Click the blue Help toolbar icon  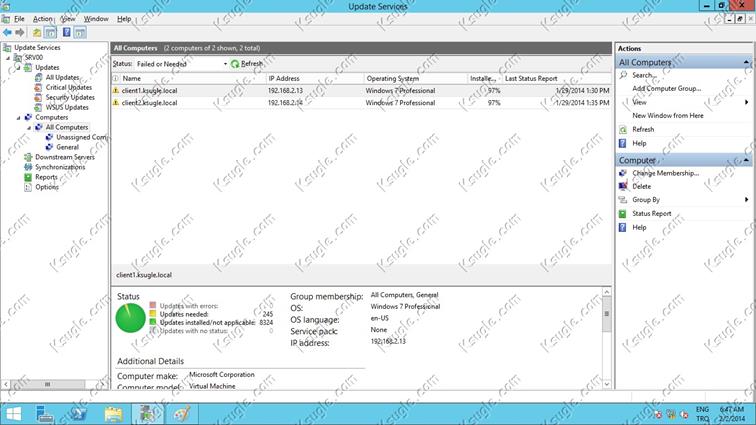tap(67, 32)
